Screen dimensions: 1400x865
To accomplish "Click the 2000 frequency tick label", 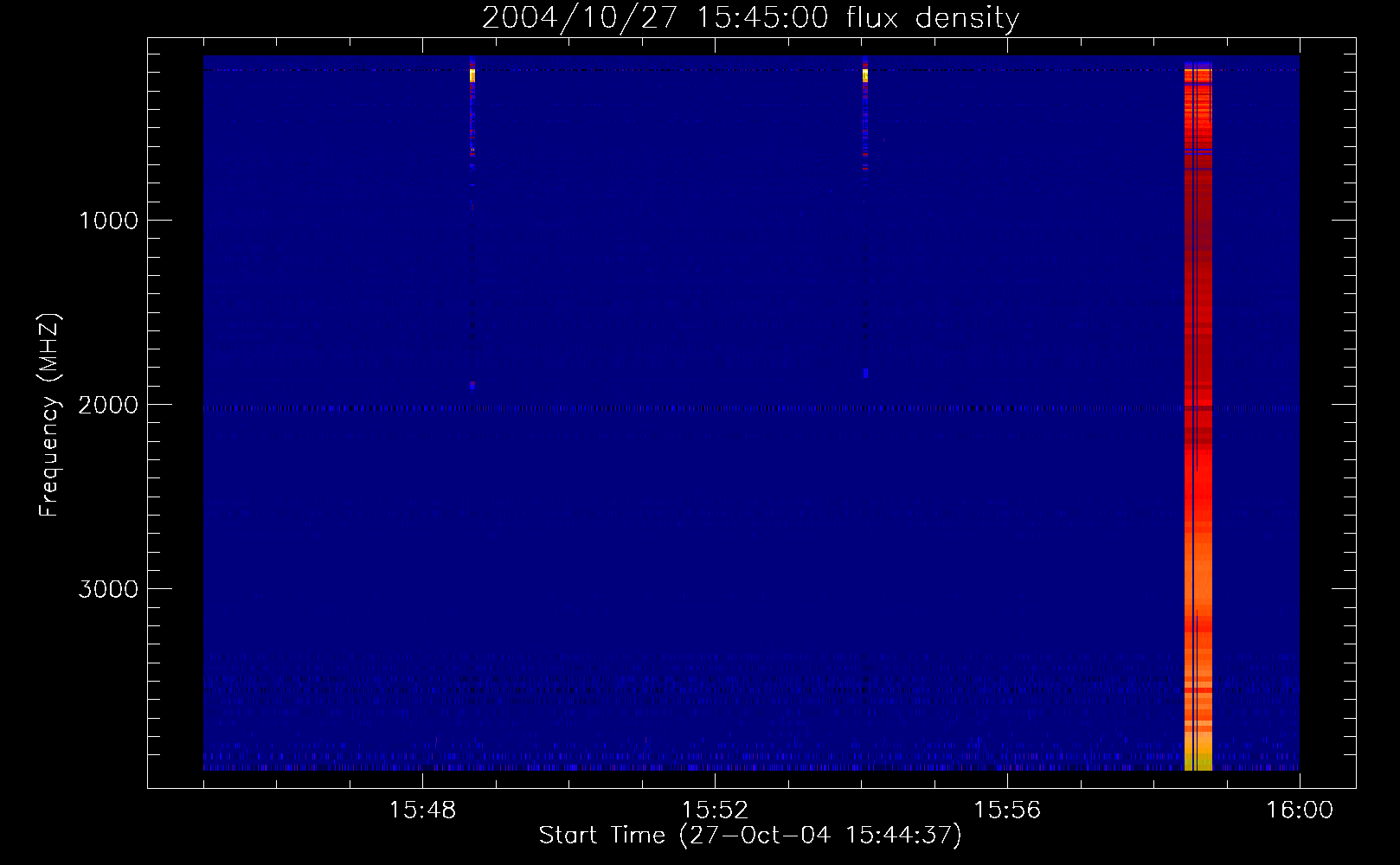I will (x=108, y=405).
